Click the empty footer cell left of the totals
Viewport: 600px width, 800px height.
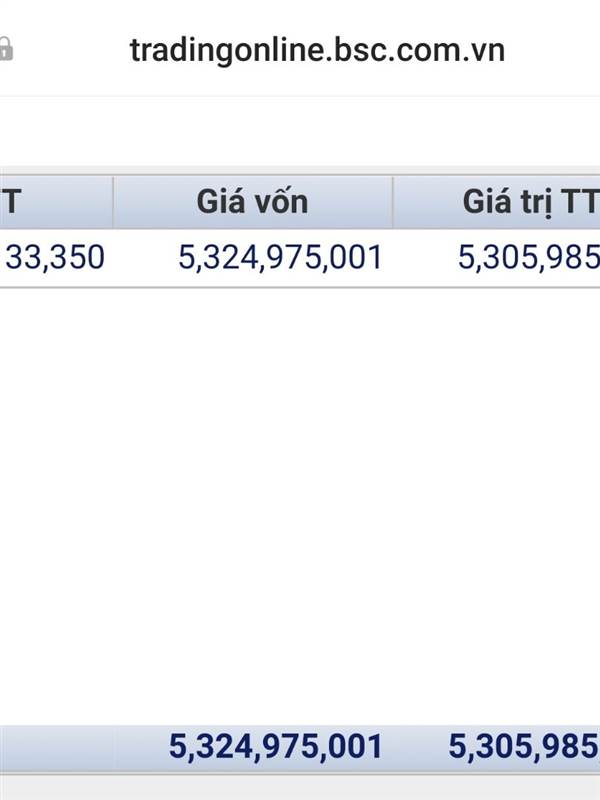(x=56, y=747)
